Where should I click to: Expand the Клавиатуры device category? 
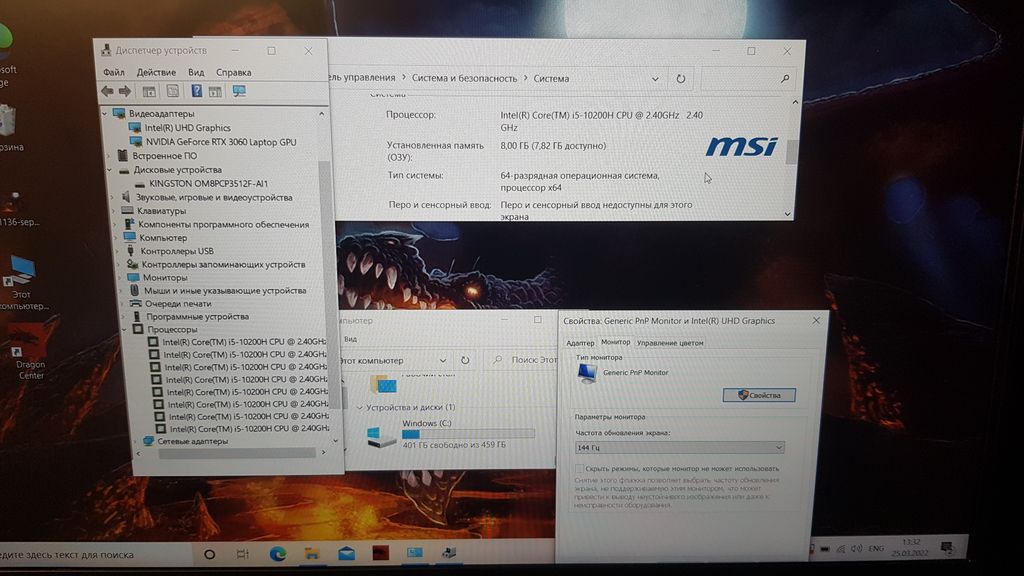[x=113, y=211]
